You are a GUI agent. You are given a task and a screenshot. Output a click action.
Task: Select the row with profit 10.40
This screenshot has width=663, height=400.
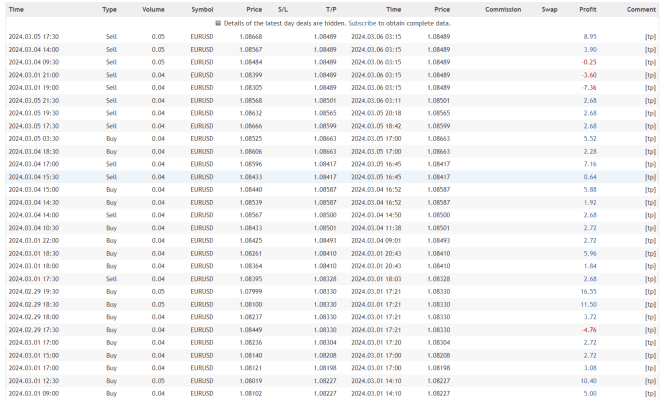click(x=332, y=381)
